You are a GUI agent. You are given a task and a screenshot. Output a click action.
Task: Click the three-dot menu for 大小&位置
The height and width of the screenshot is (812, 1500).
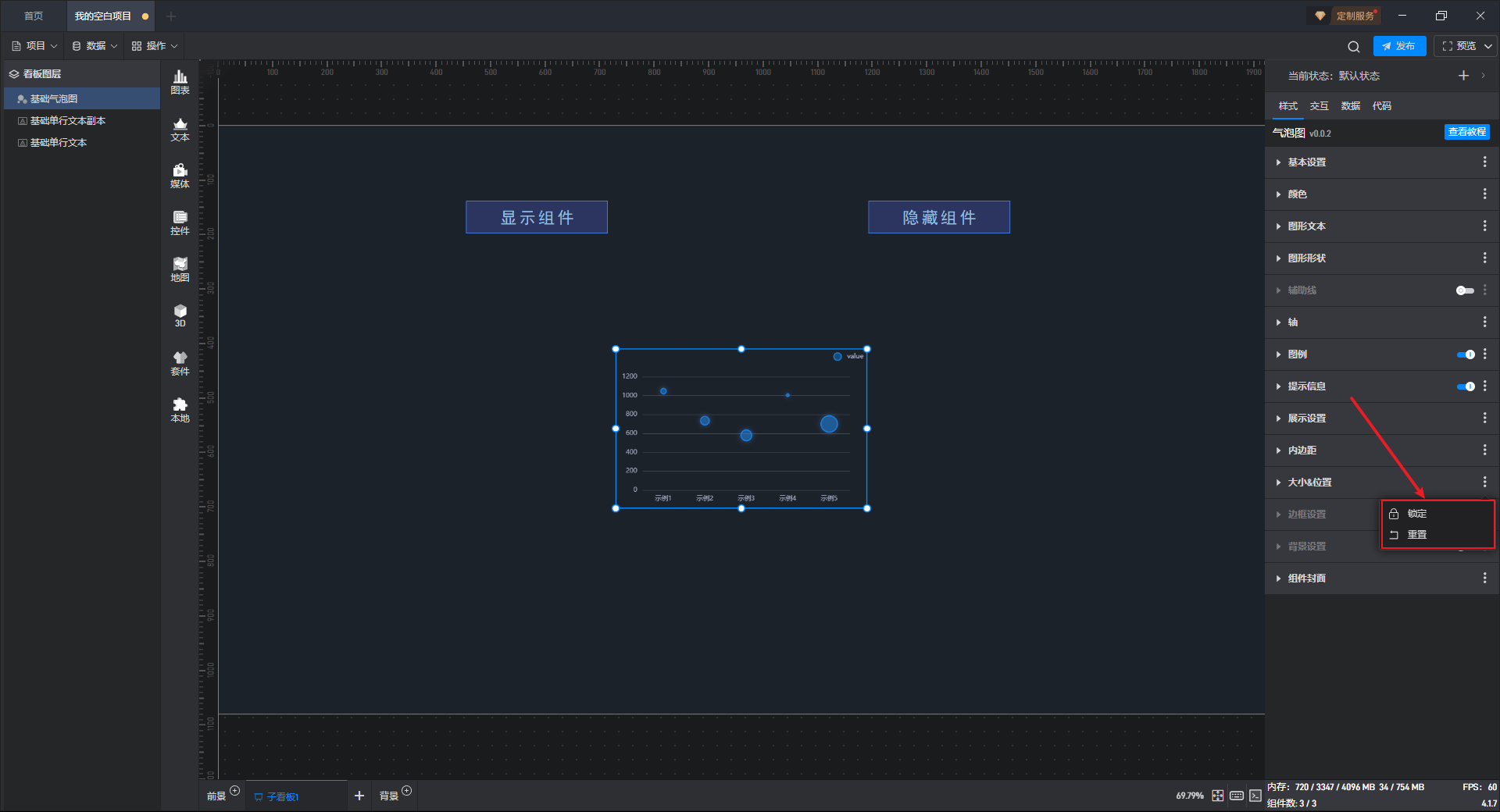[x=1484, y=483]
